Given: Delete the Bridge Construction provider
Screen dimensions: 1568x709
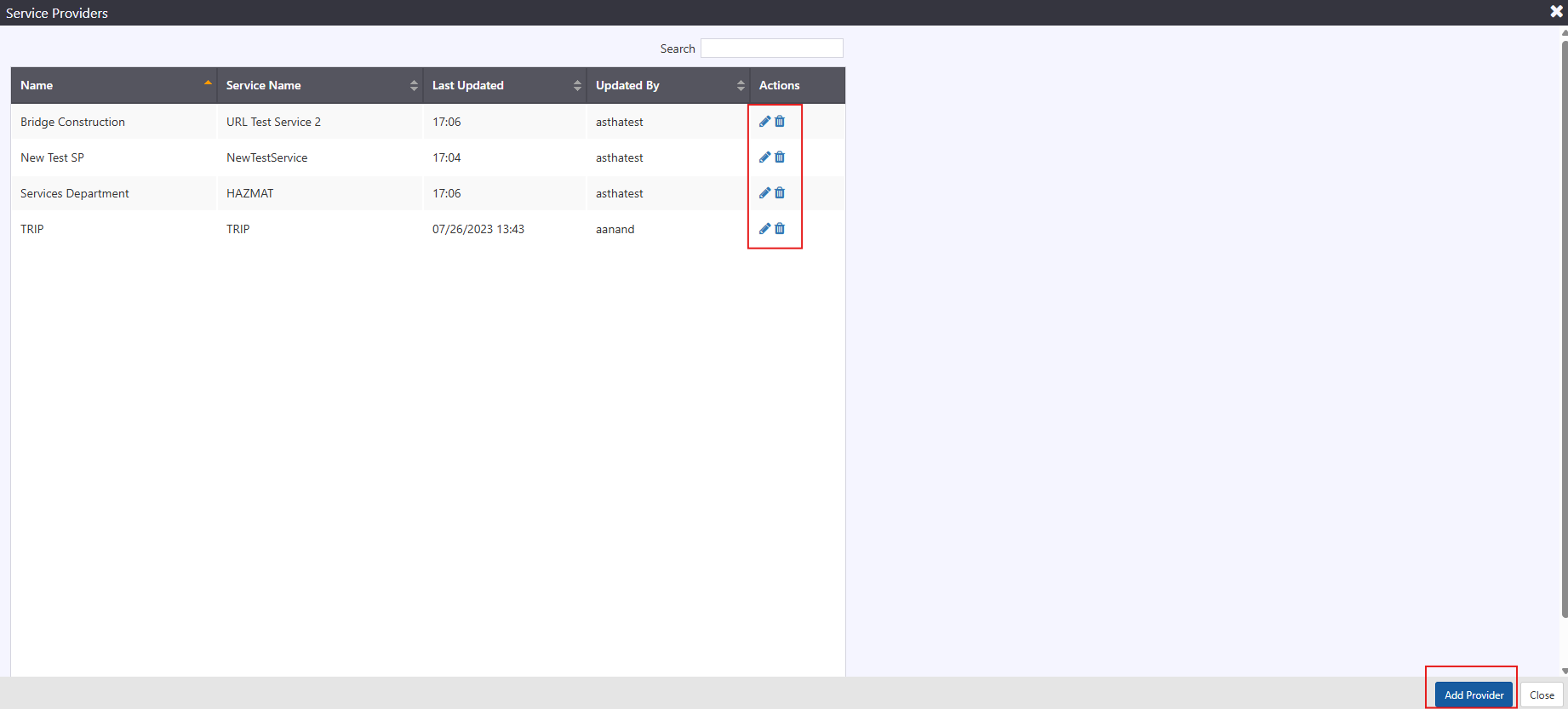Looking at the screenshot, I should click(780, 122).
